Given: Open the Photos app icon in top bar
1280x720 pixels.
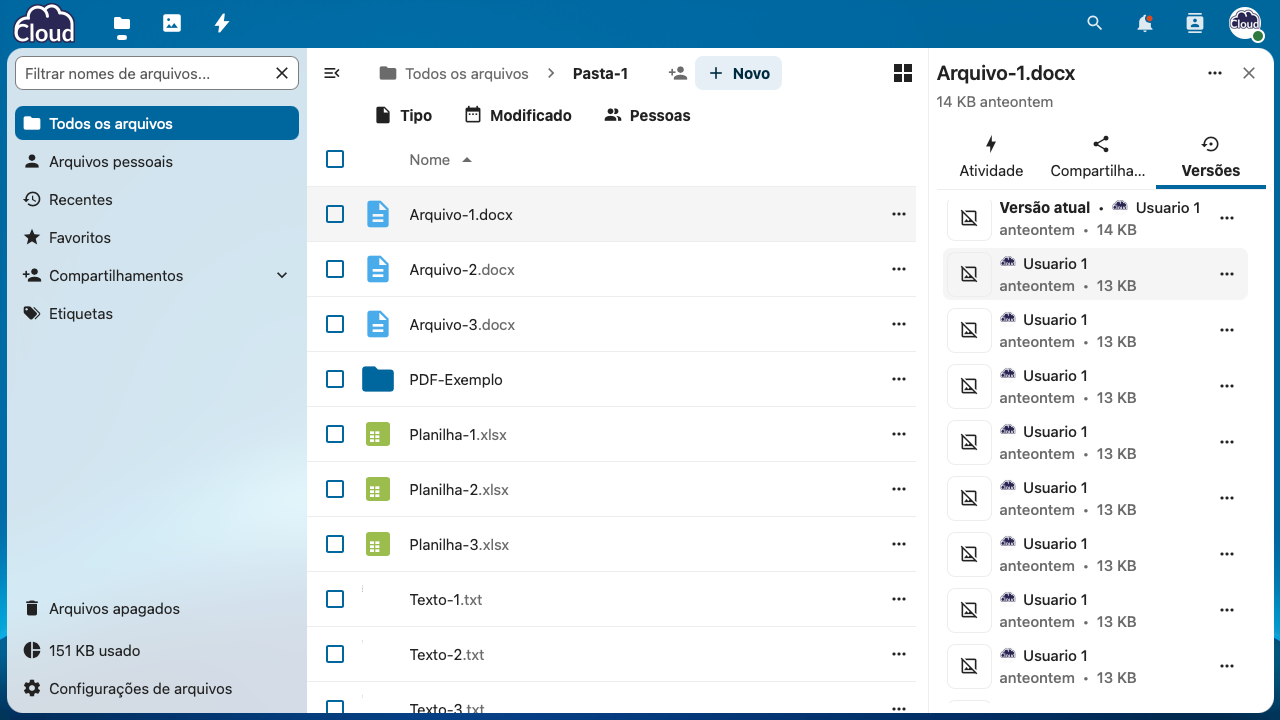Looking at the screenshot, I should [172, 23].
